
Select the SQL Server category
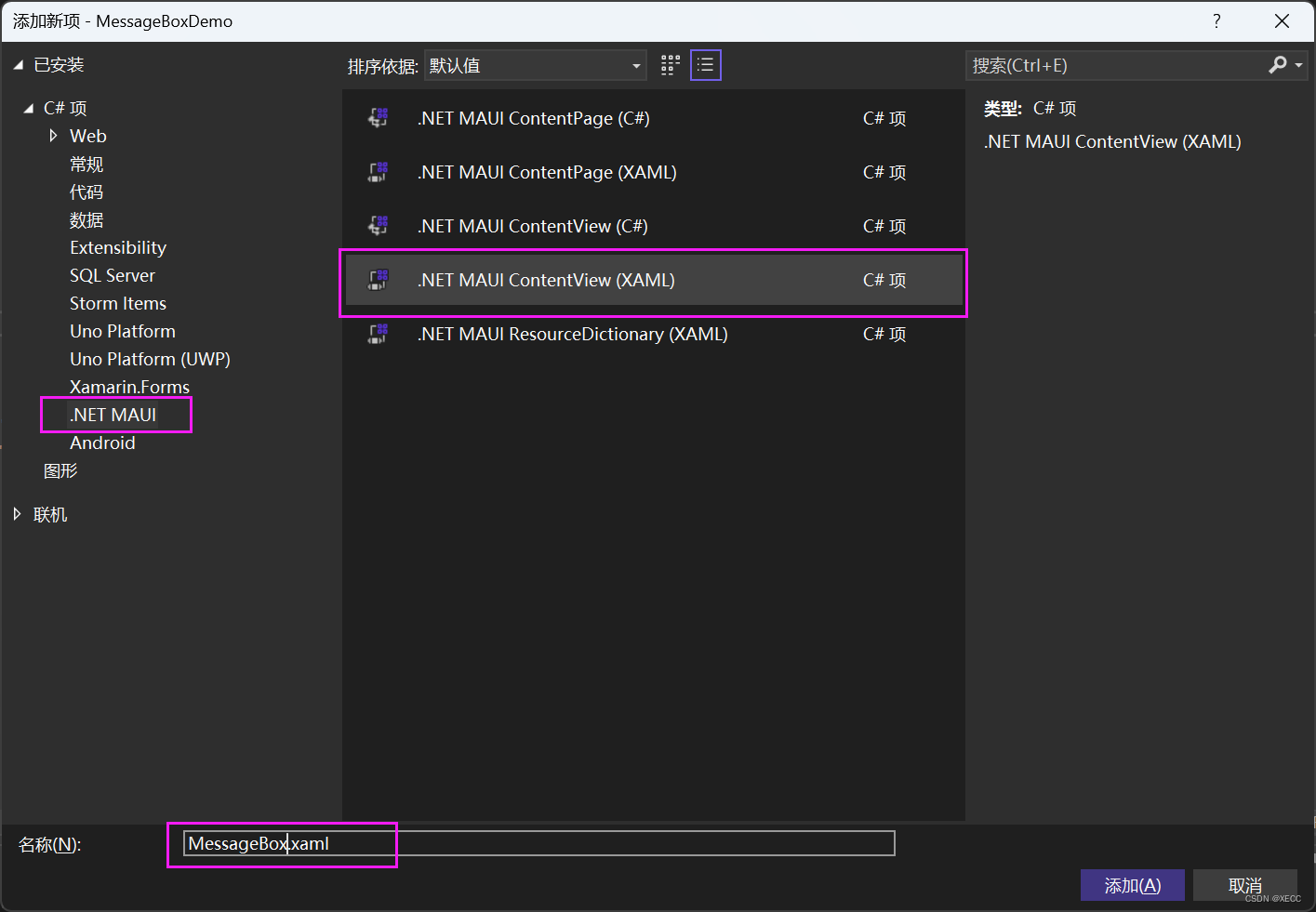point(113,275)
